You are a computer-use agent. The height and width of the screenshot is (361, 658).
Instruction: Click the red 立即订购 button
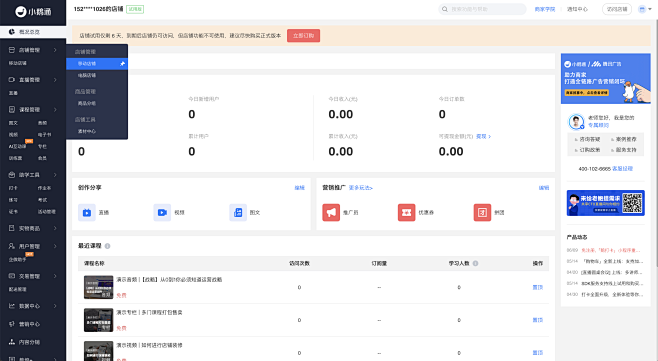coord(303,36)
